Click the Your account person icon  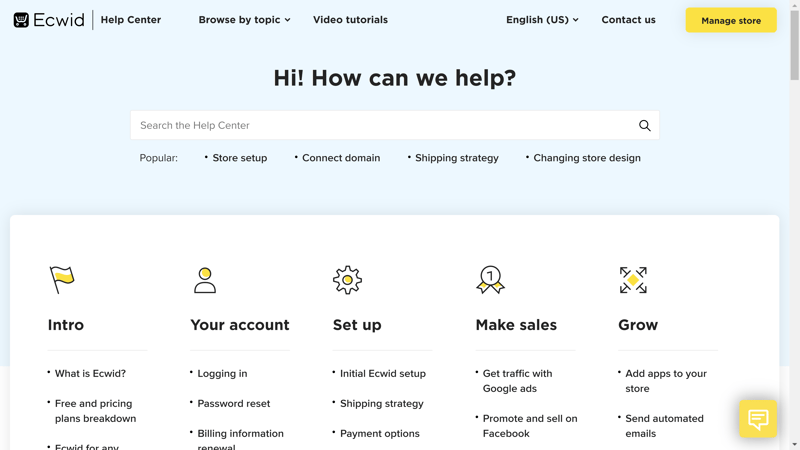205,280
